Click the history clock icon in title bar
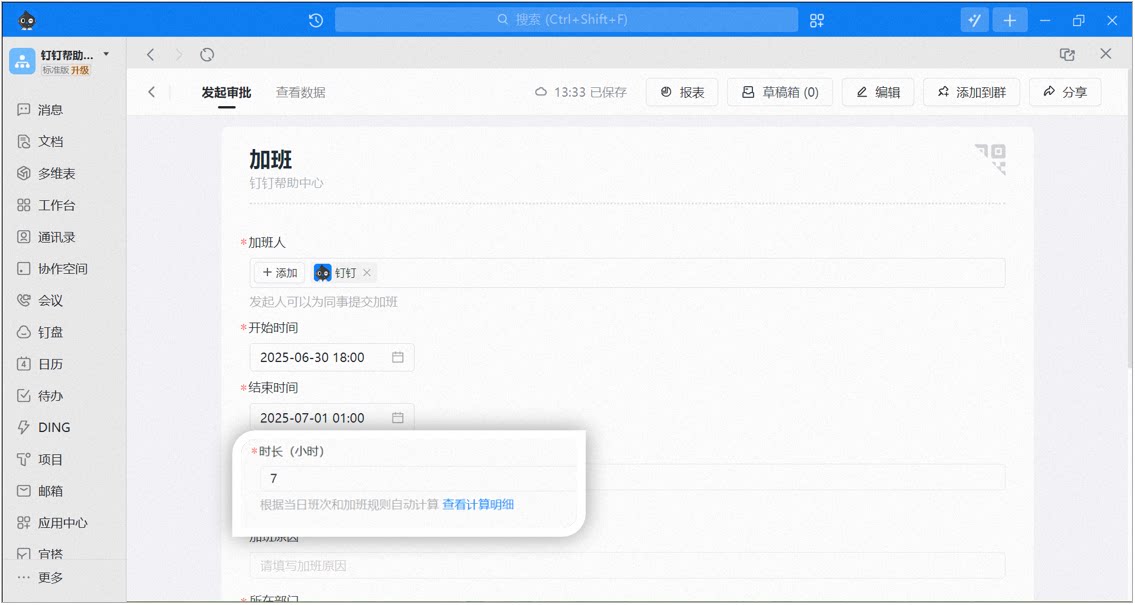This screenshot has height=605, width=1135. [316, 20]
